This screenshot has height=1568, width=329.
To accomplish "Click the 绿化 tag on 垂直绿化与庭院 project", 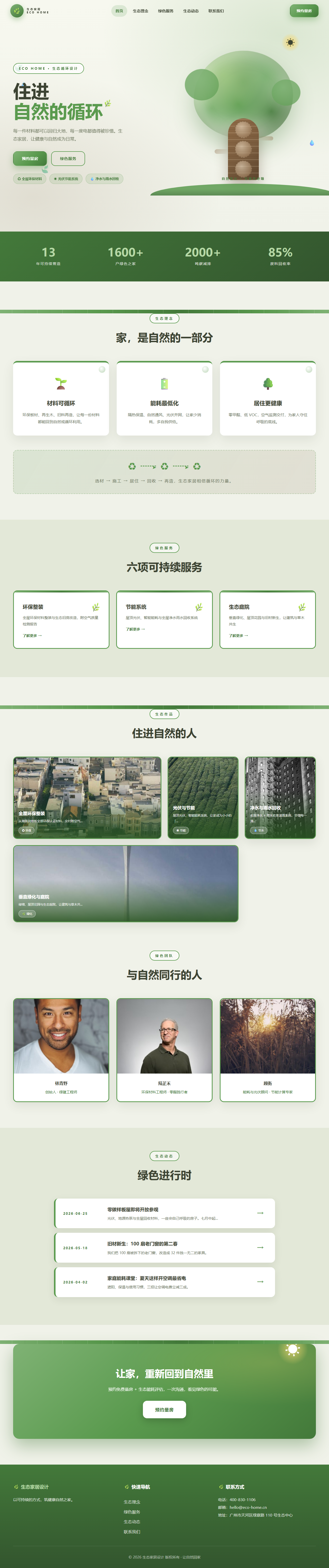I will point(27,914).
